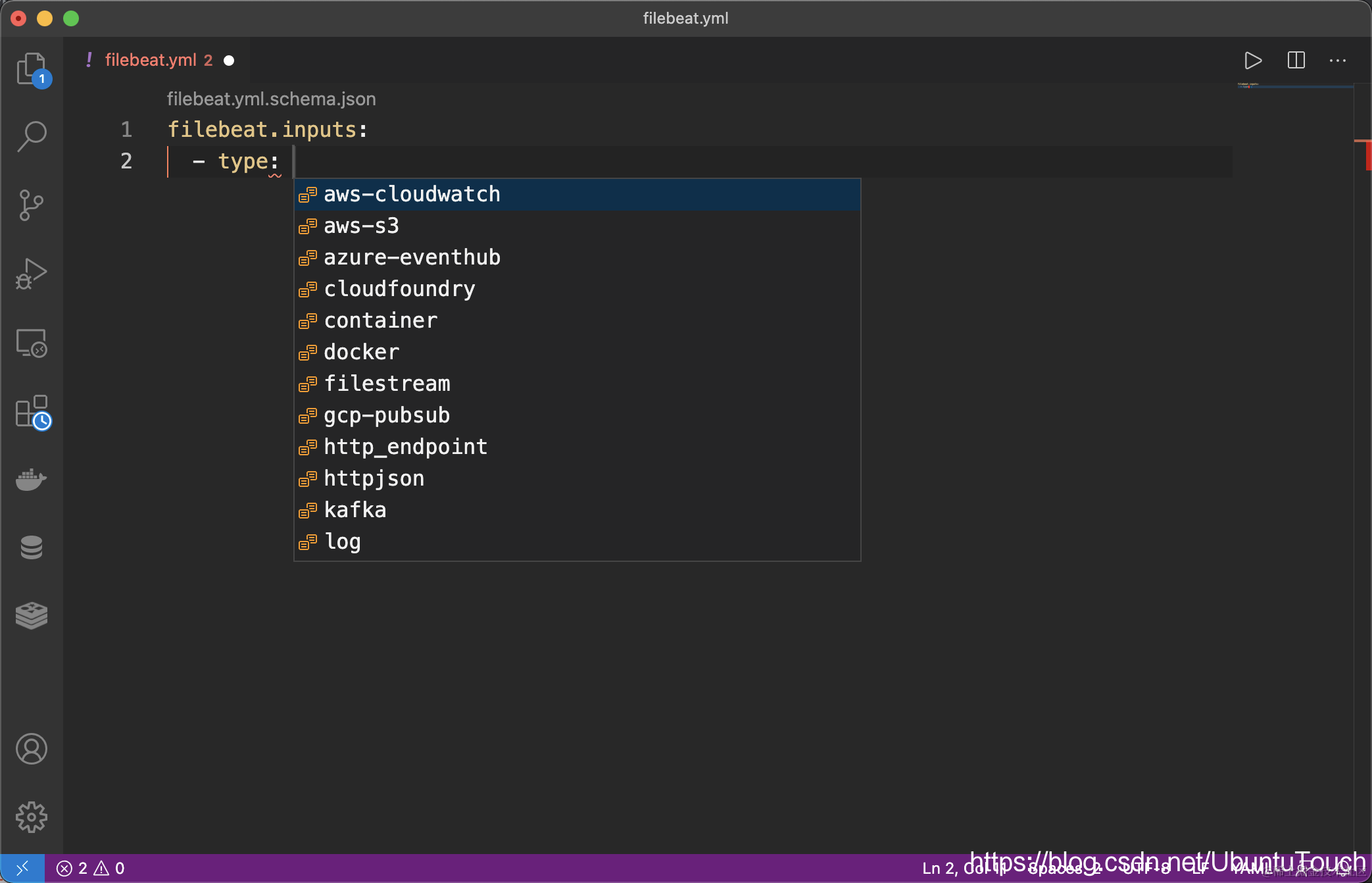
Task: Open the Manage settings gear
Action: click(x=32, y=817)
